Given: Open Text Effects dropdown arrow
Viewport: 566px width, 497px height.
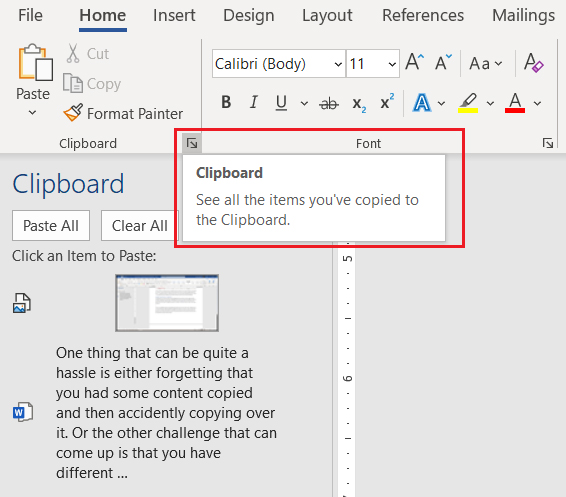Looking at the screenshot, I should pyautogui.click(x=441, y=104).
